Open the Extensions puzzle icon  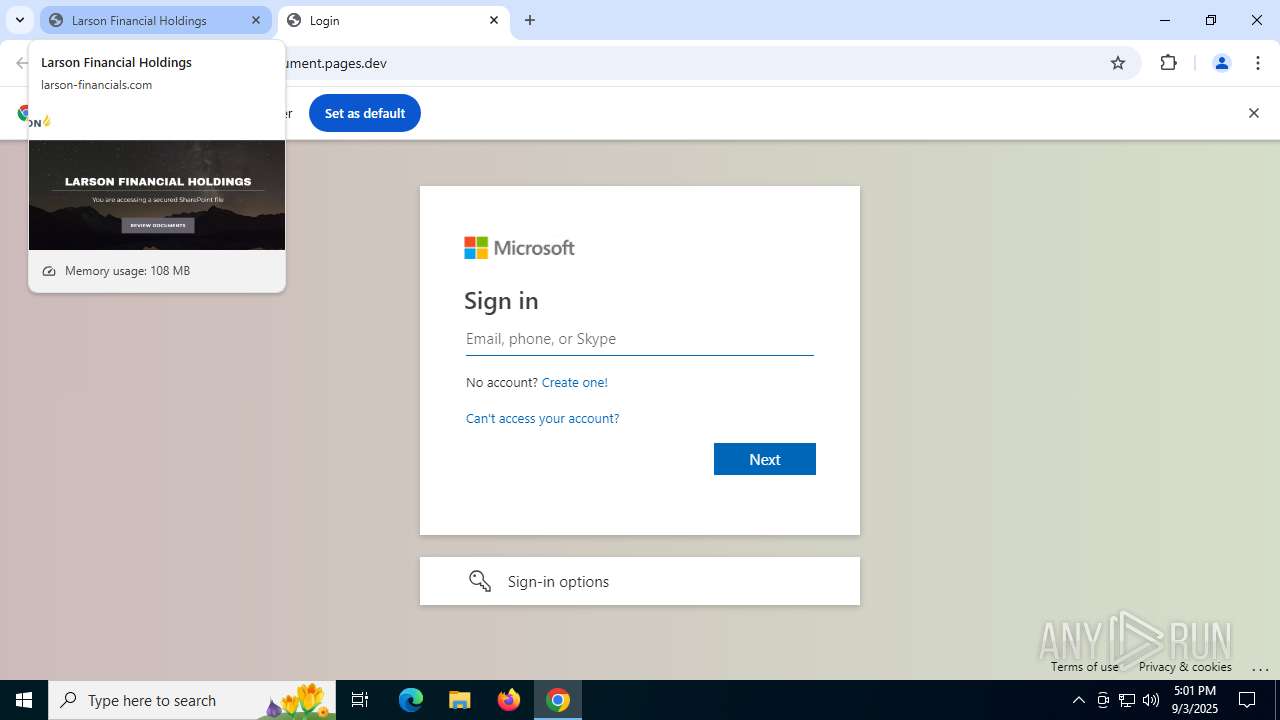[1168, 63]
